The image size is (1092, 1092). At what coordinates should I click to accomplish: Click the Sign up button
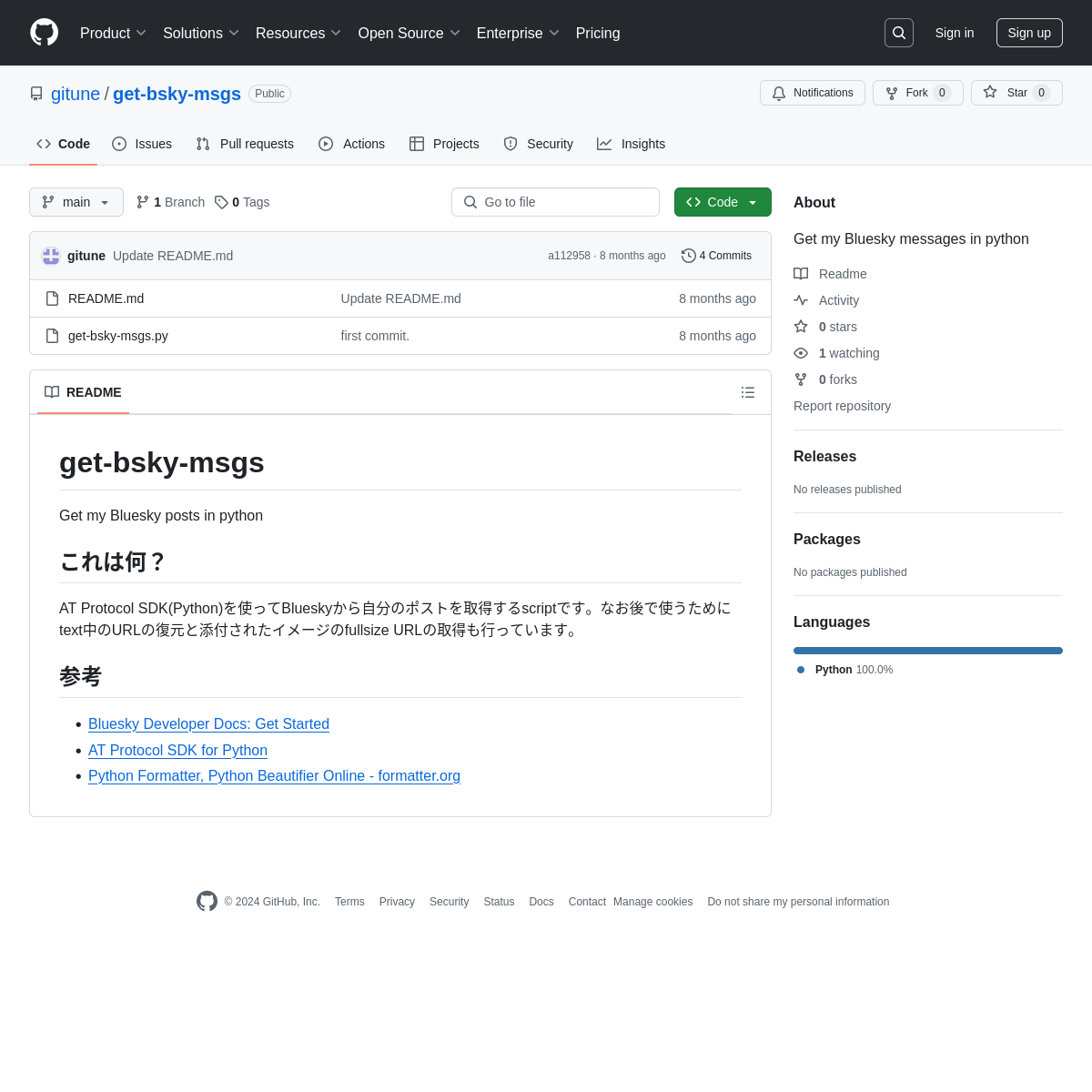[x=1029, y=33]
